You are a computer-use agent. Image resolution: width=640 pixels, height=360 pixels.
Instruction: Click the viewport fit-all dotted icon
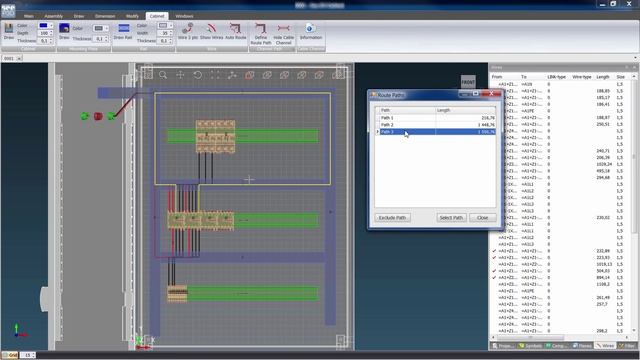[x=215, y=75]
